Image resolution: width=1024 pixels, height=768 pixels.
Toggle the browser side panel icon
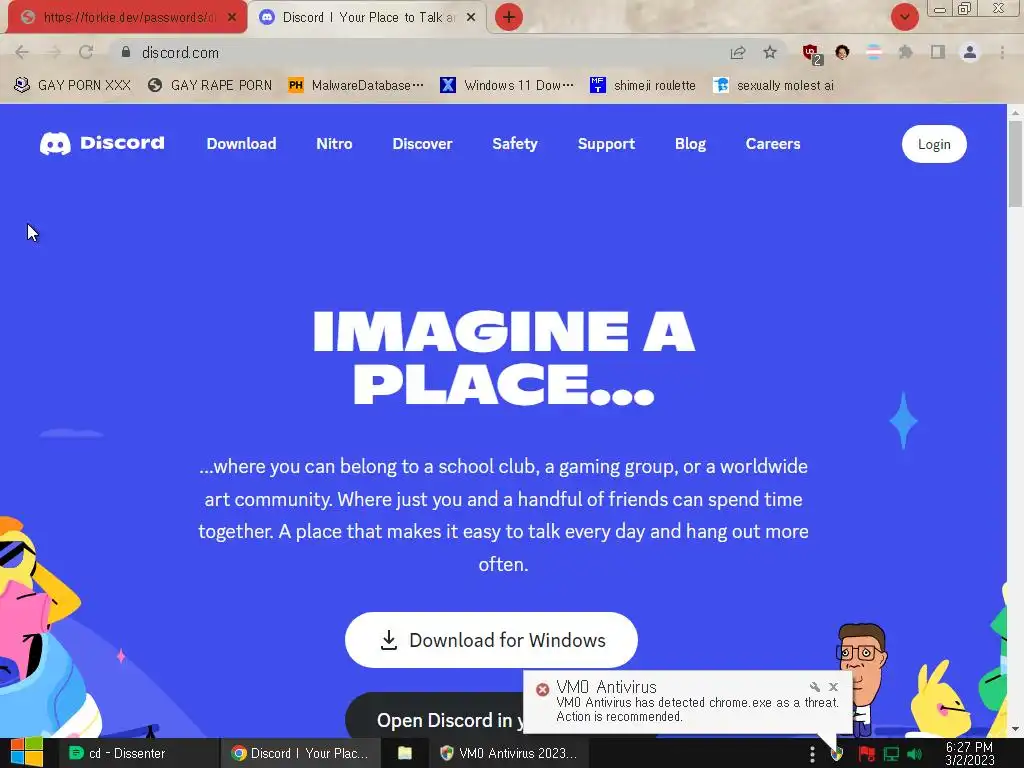coord(938,52)
